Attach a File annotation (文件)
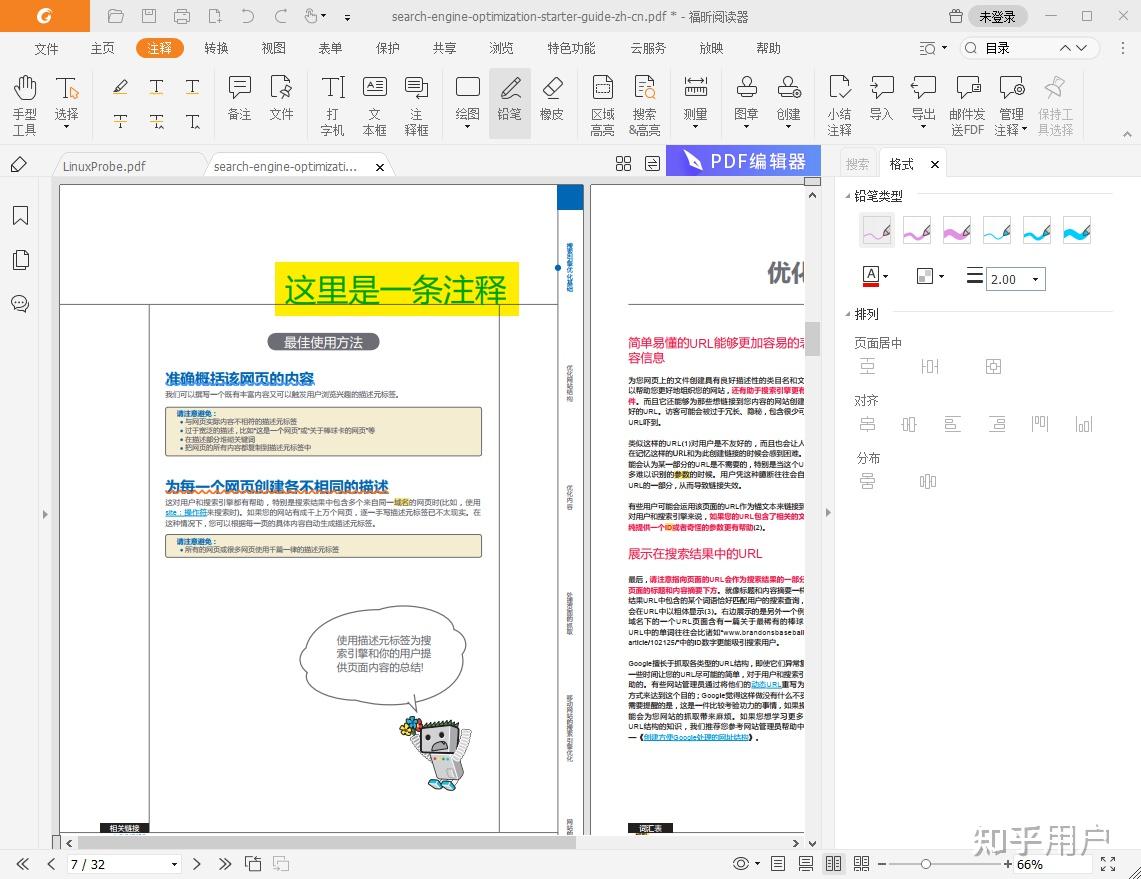 pyautogui.click(x=281, y=98)
